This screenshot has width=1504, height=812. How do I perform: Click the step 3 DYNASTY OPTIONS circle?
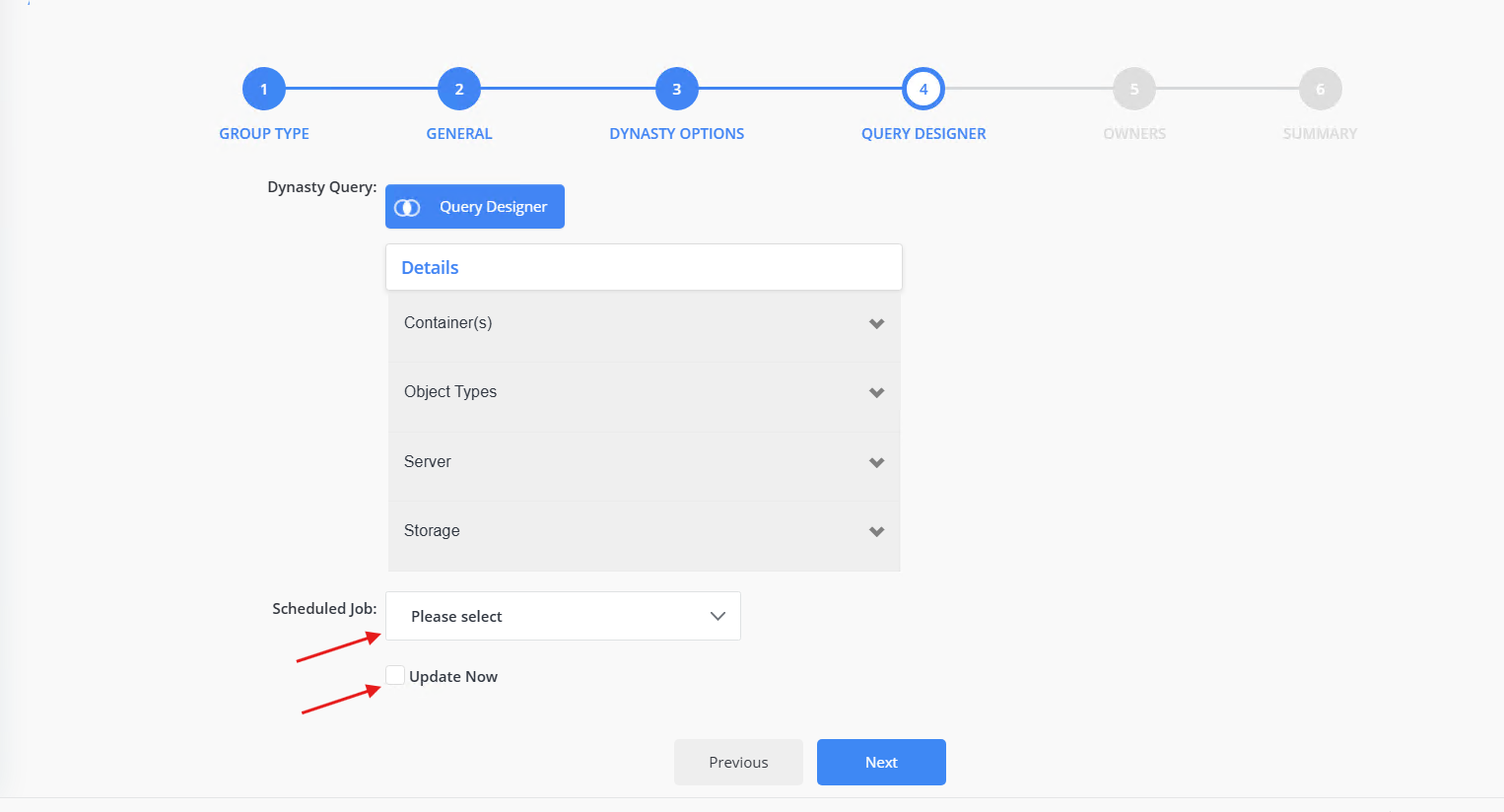point(676,88)
